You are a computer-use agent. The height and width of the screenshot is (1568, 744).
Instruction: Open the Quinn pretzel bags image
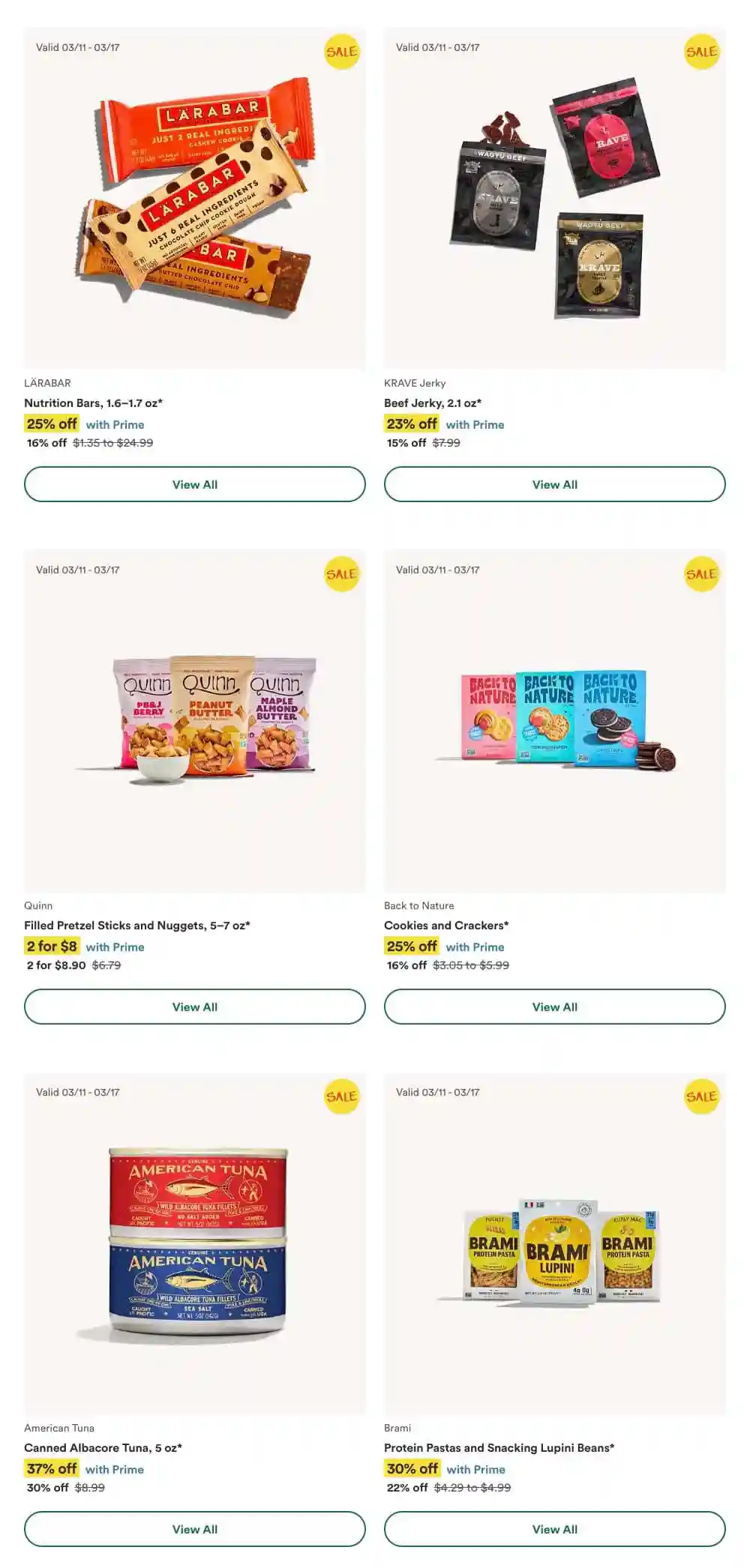point(214,717)
